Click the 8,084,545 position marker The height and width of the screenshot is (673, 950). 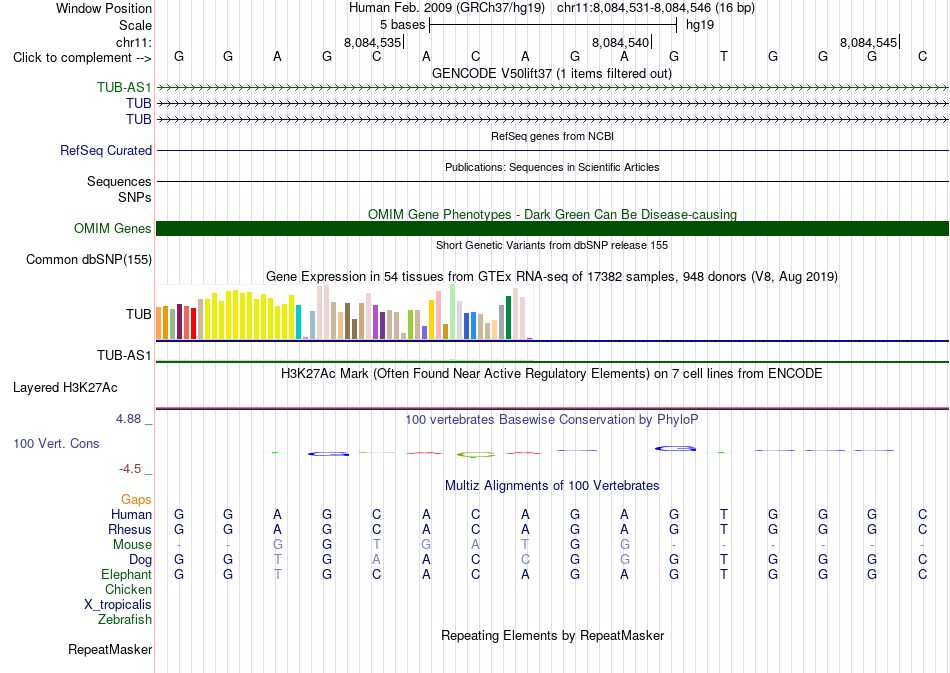pos(869,42)
